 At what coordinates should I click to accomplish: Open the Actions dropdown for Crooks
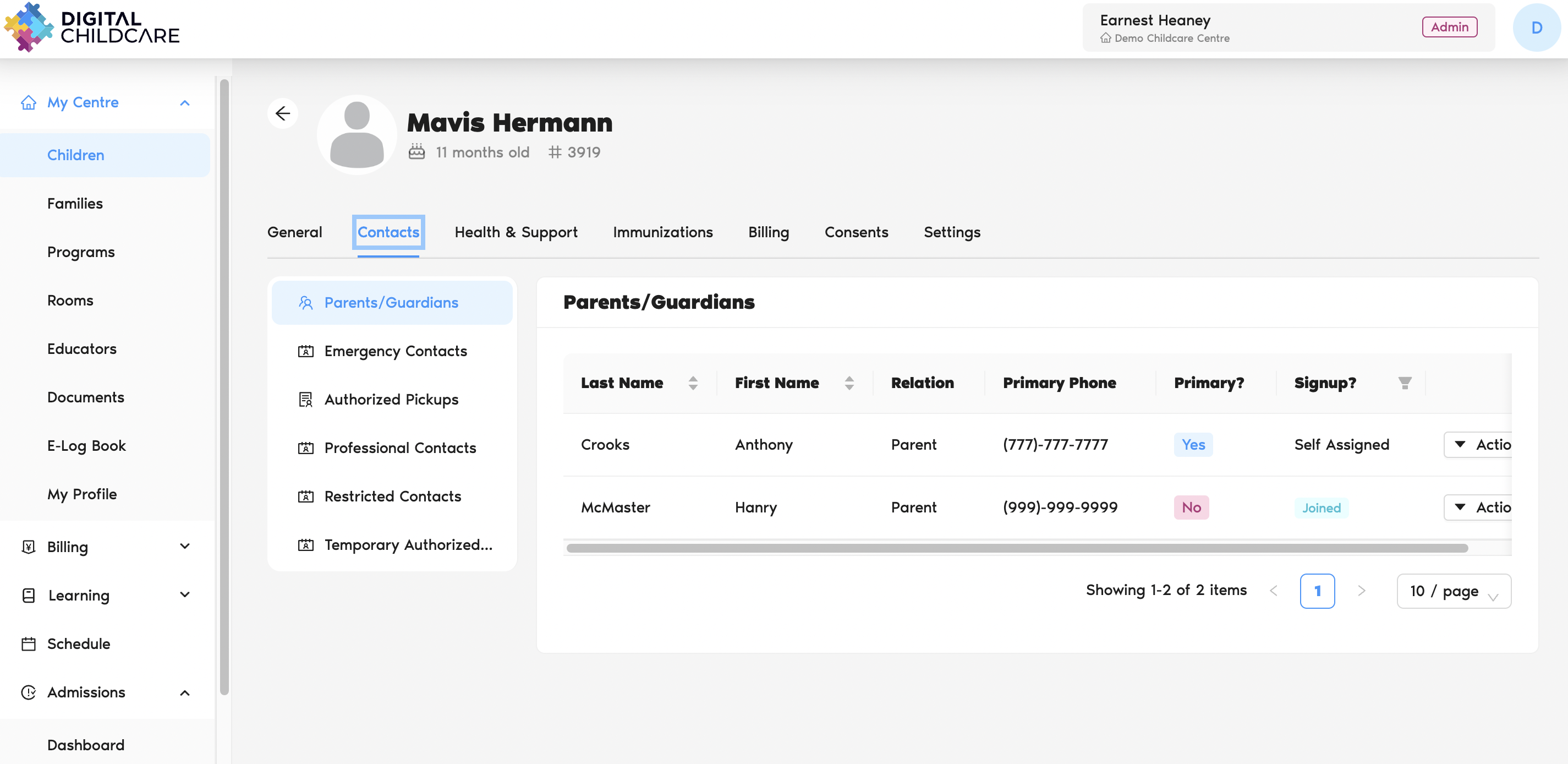pos(1478,444)
